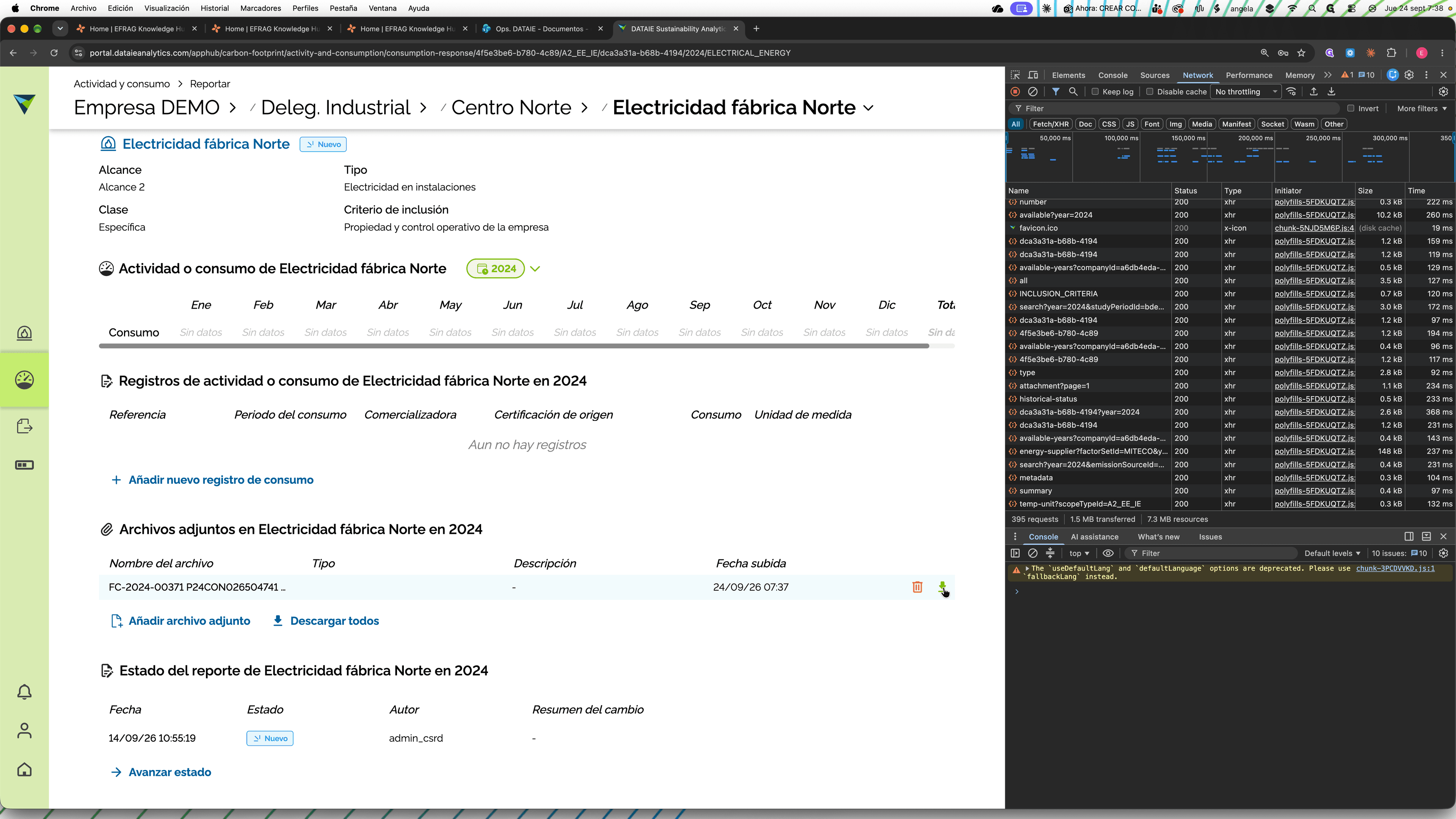Switch to the Sources tab in DevTools

(x=1155, y=75)
